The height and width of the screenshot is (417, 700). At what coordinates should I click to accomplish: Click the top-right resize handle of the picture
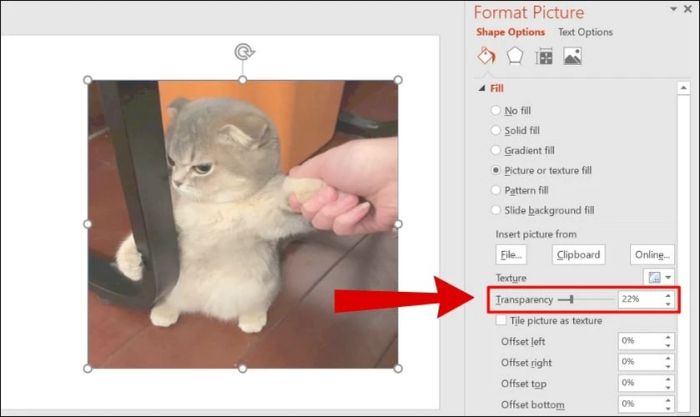point(398,80)
